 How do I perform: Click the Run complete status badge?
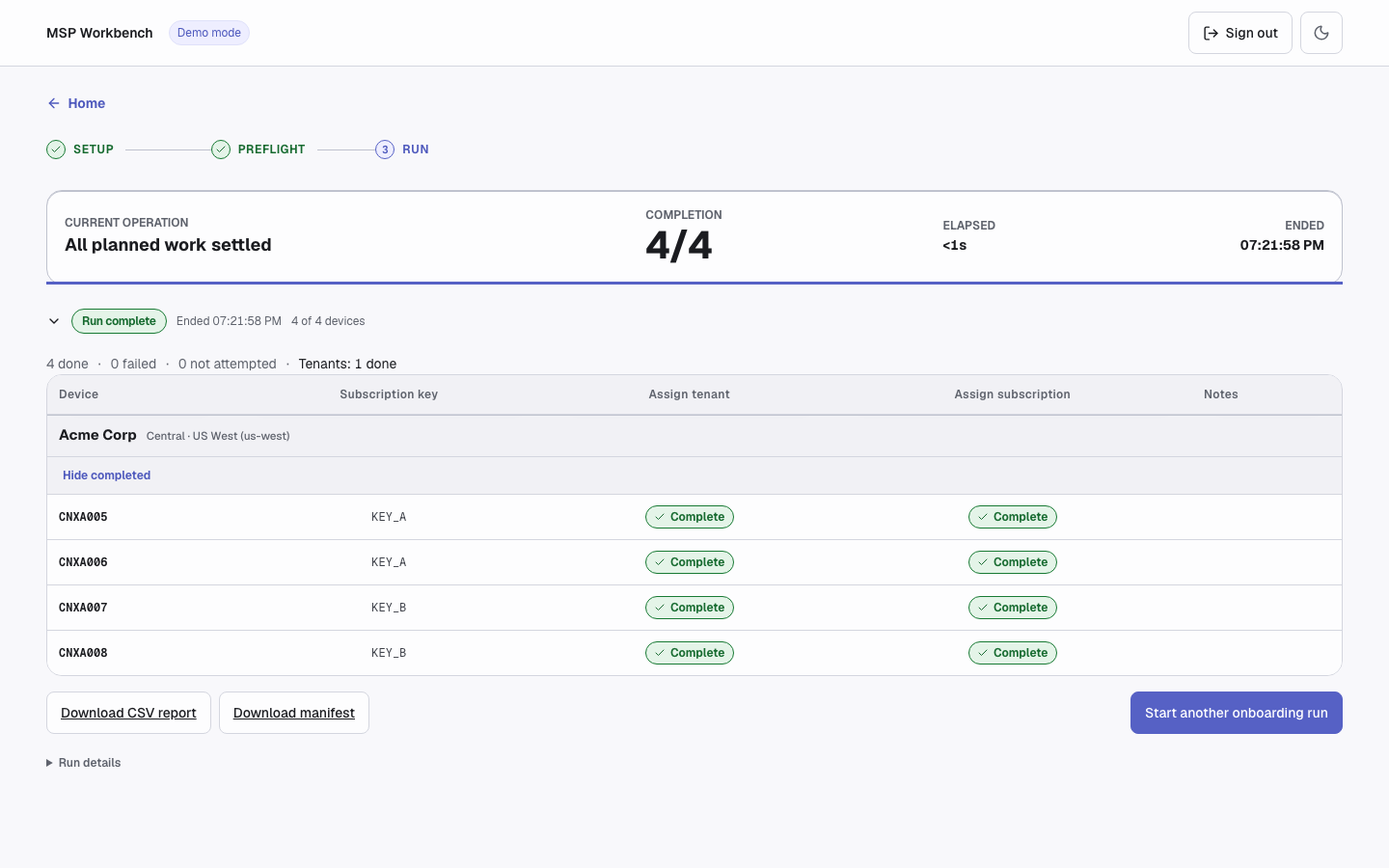coord(119,321)
